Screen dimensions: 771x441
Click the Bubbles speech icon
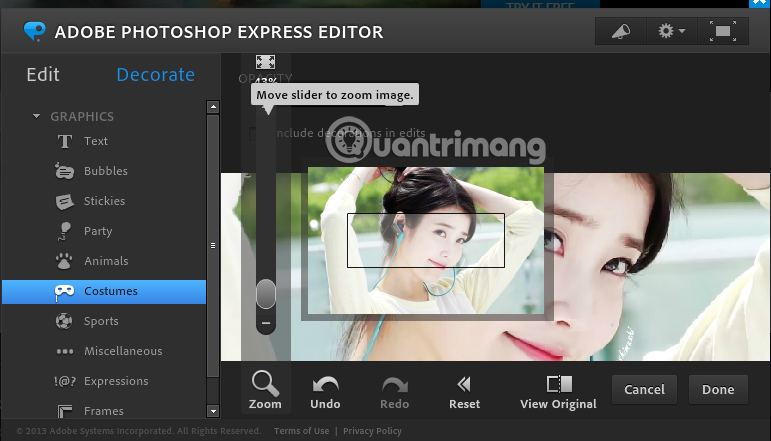coord(64,171)
